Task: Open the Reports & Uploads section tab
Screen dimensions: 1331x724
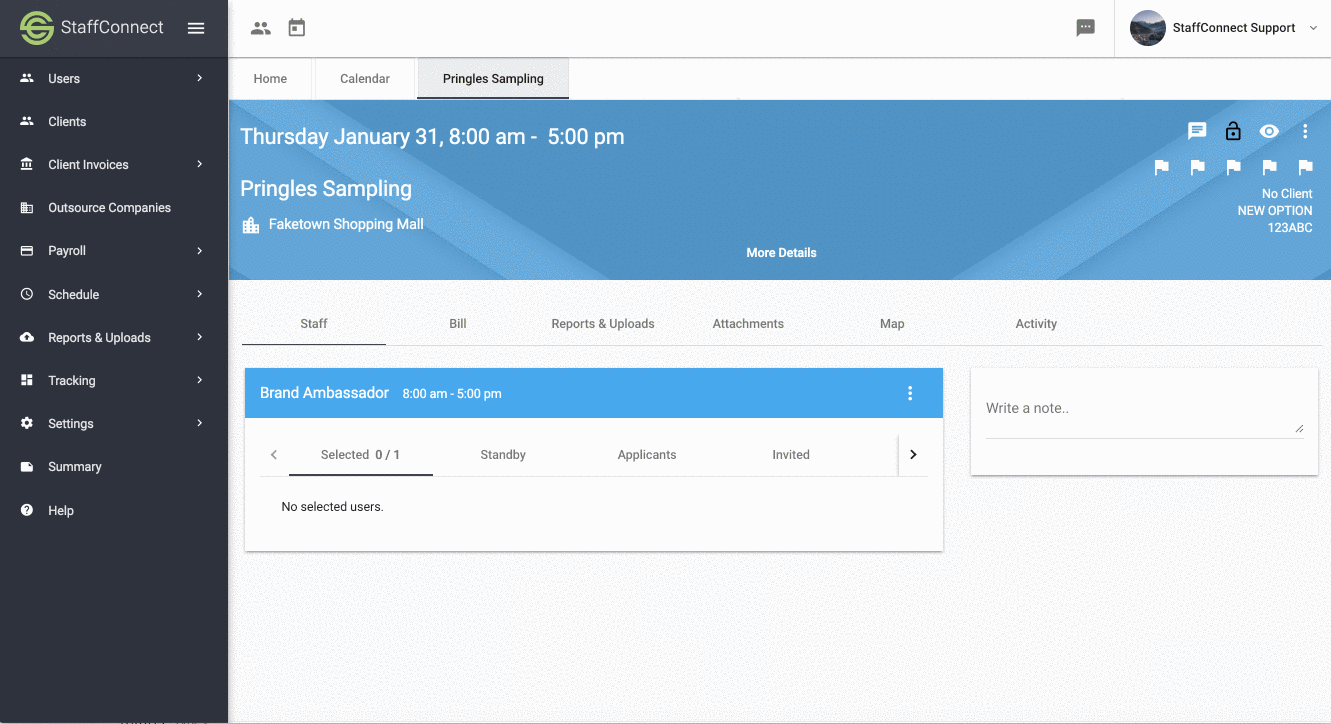Action: (603, 324)
